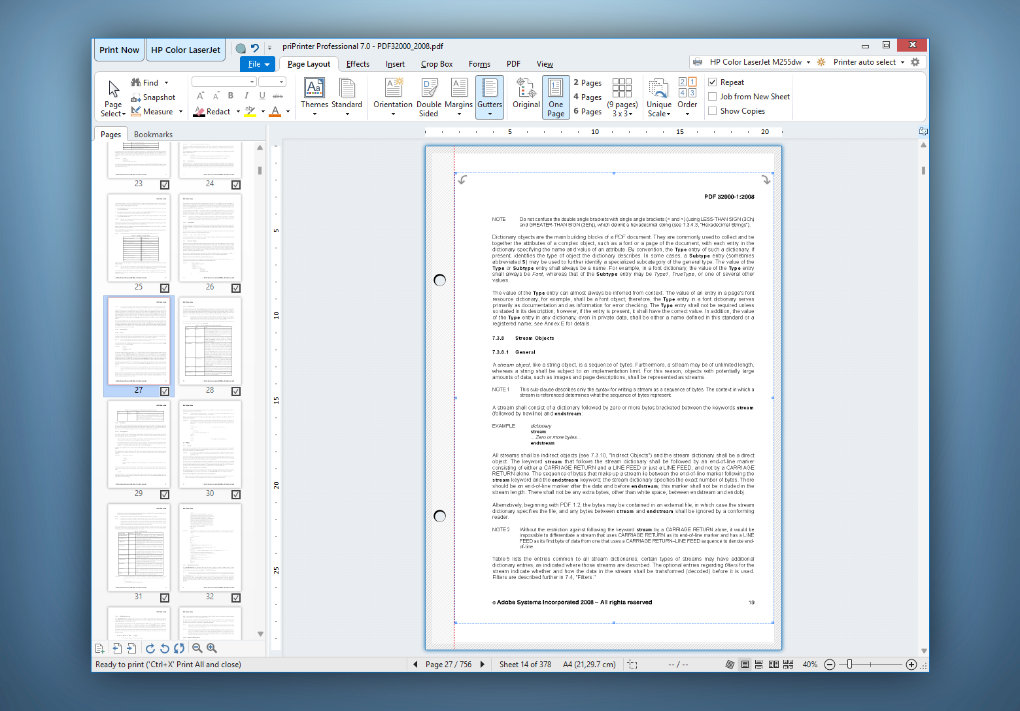This screenshot has height=711, width=1020.
Task: Select the 4 Pages layout
Action: point(587,97)
